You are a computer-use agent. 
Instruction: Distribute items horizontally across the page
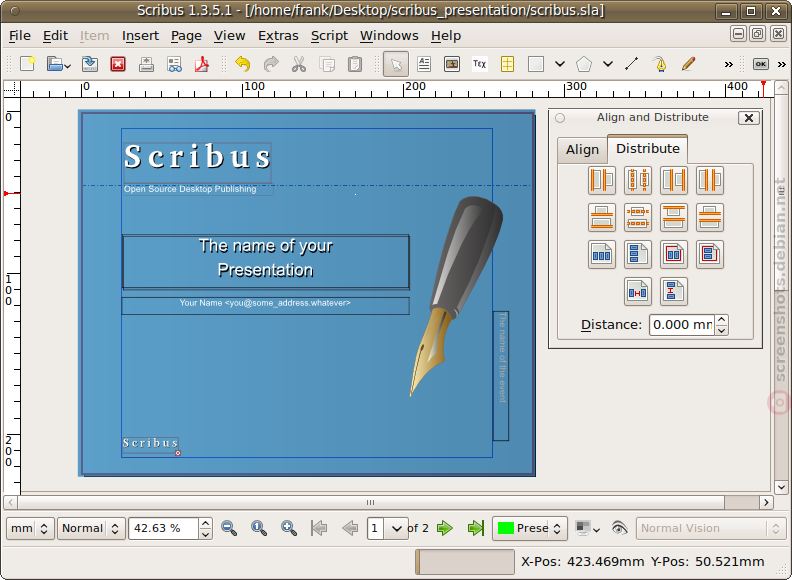(602, 254)
